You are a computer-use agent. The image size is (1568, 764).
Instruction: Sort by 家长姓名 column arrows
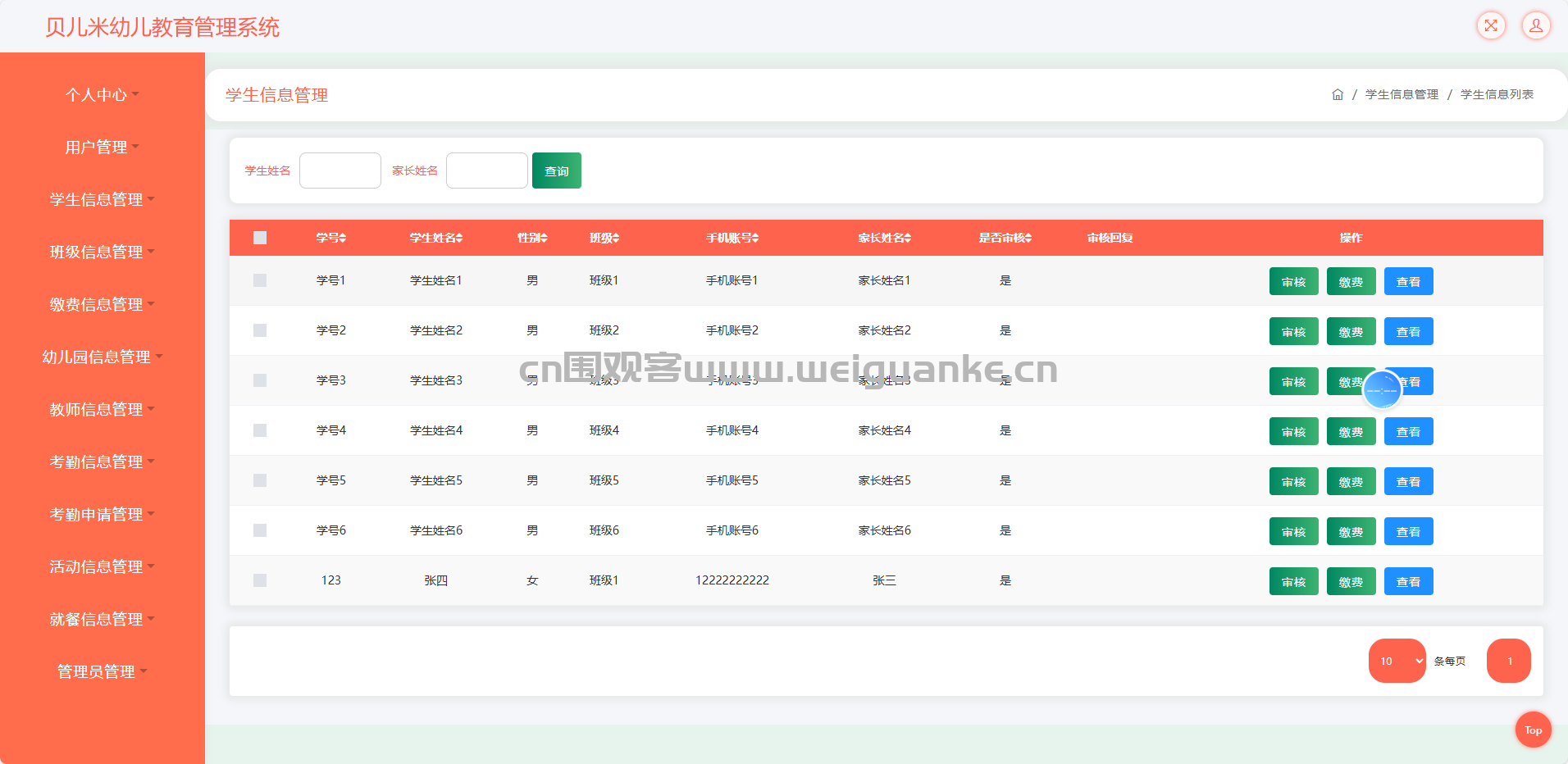[908, 238]
